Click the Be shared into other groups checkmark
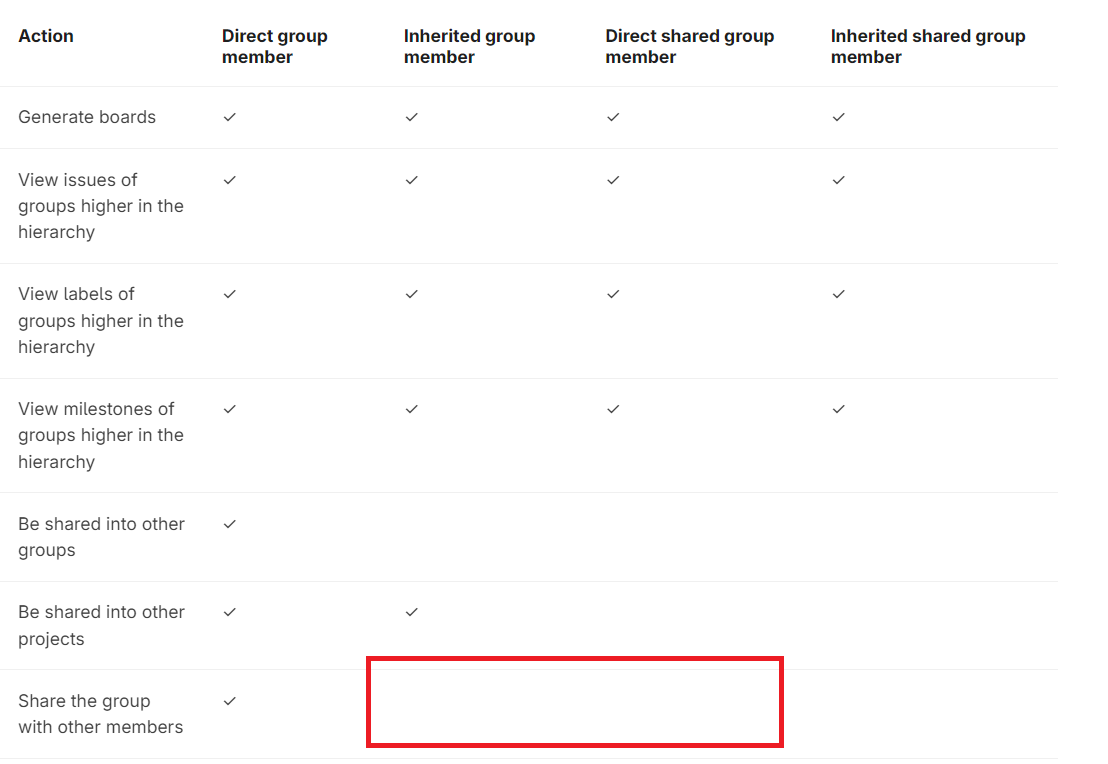 [x=230, y=524]
